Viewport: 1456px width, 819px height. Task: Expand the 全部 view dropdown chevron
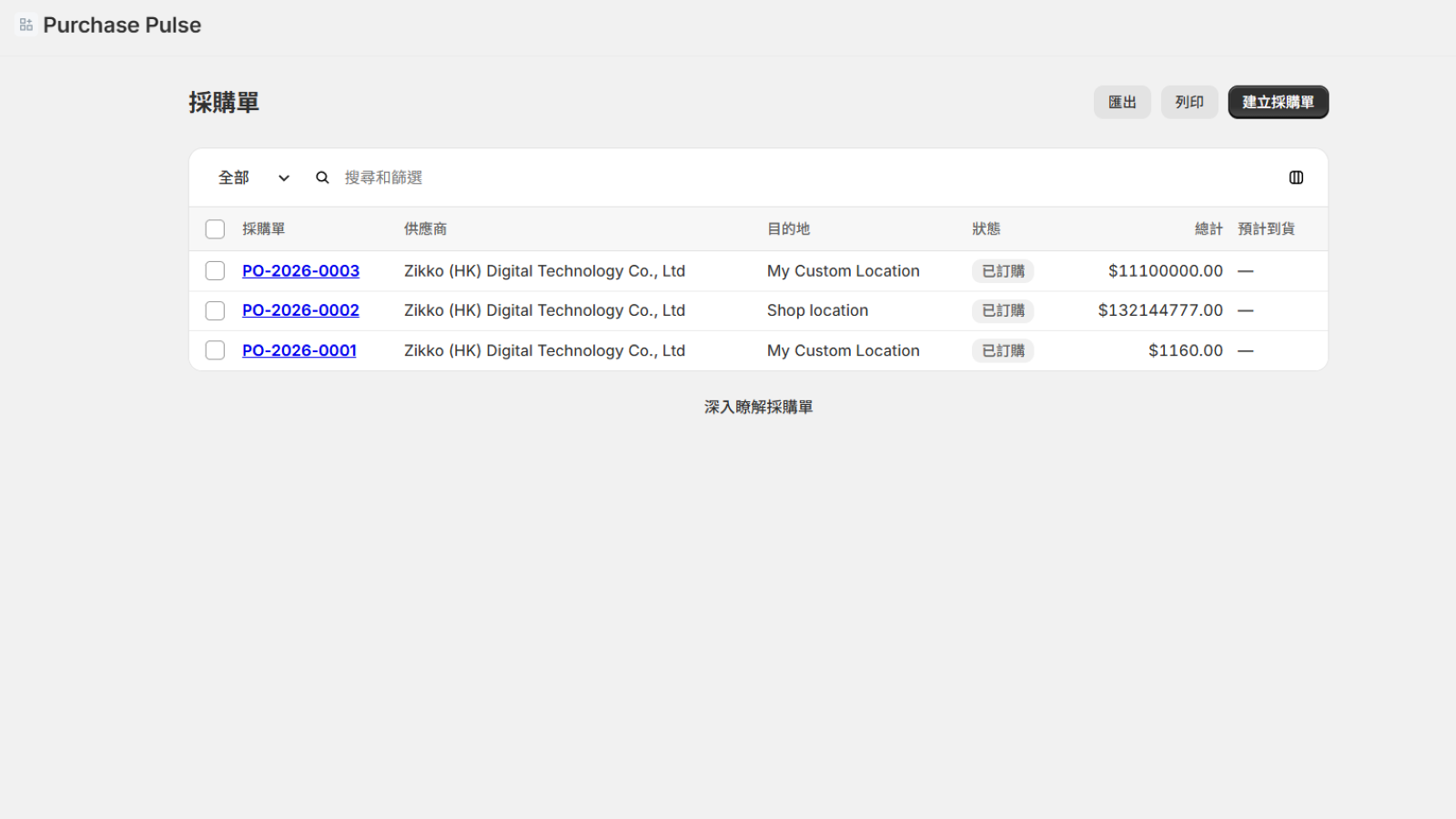(284, 178)
